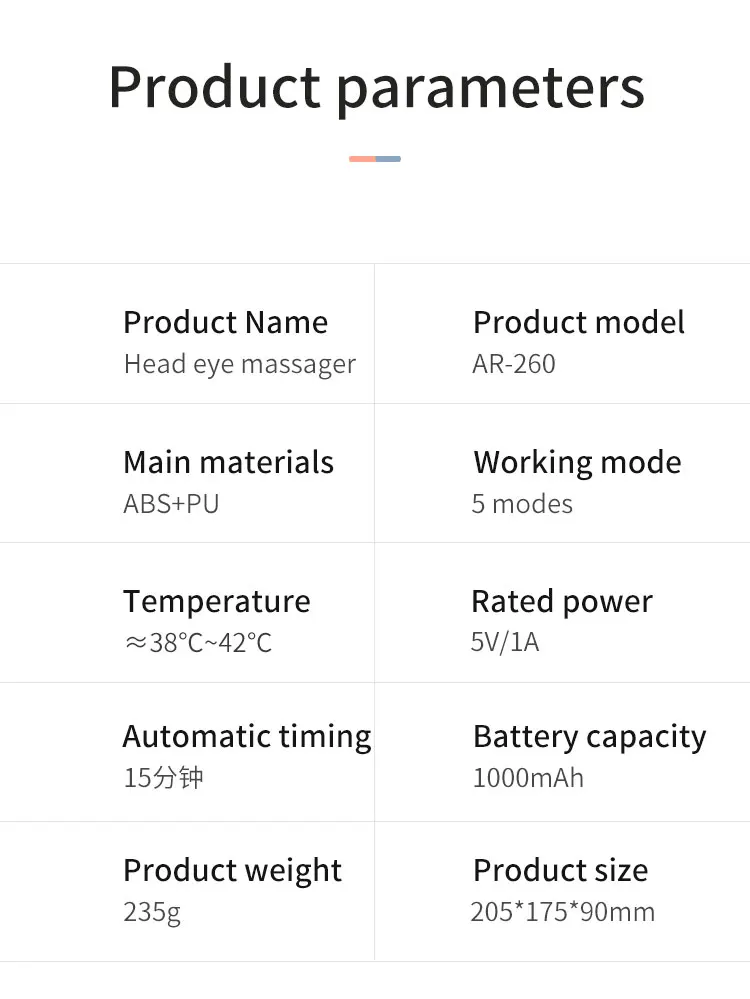The width and height of the screenshot is (750, 999).
Task: Click the "Product parameters" heading
Action: 376,87
